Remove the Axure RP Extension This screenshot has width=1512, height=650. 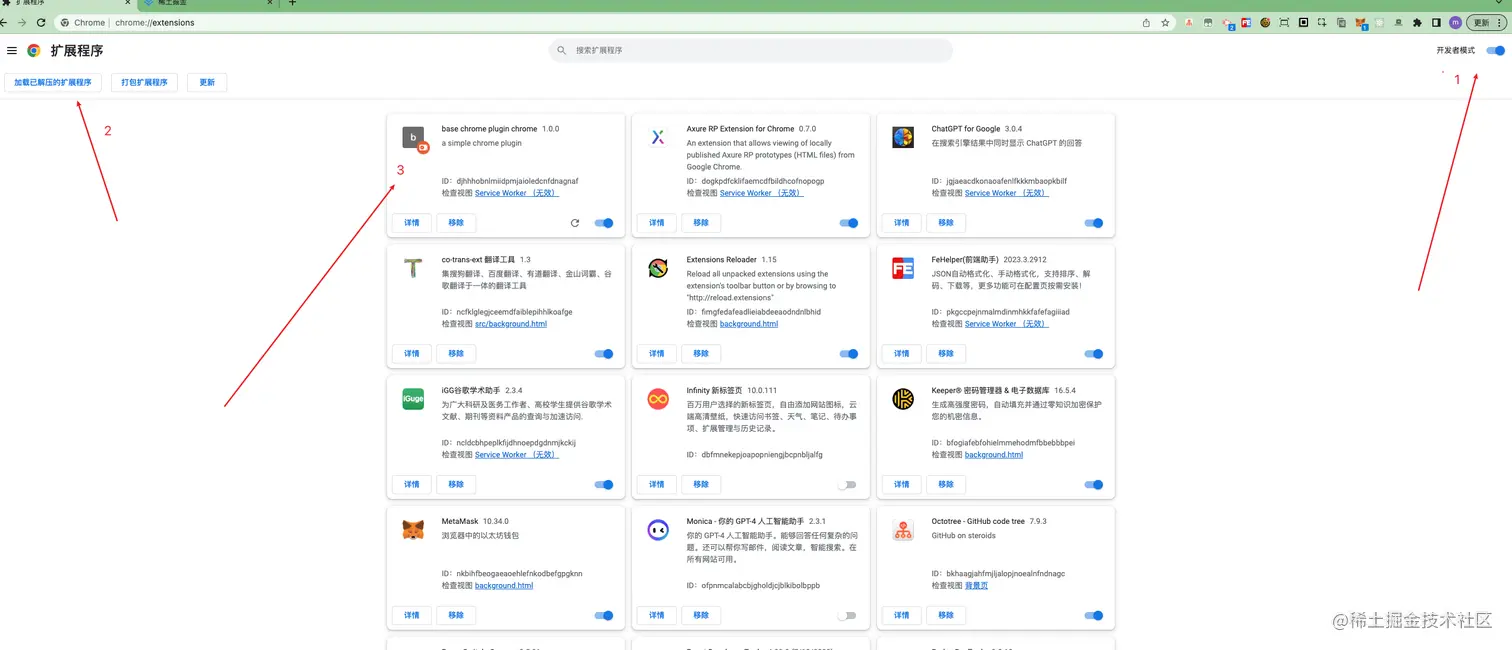point(701,223)
